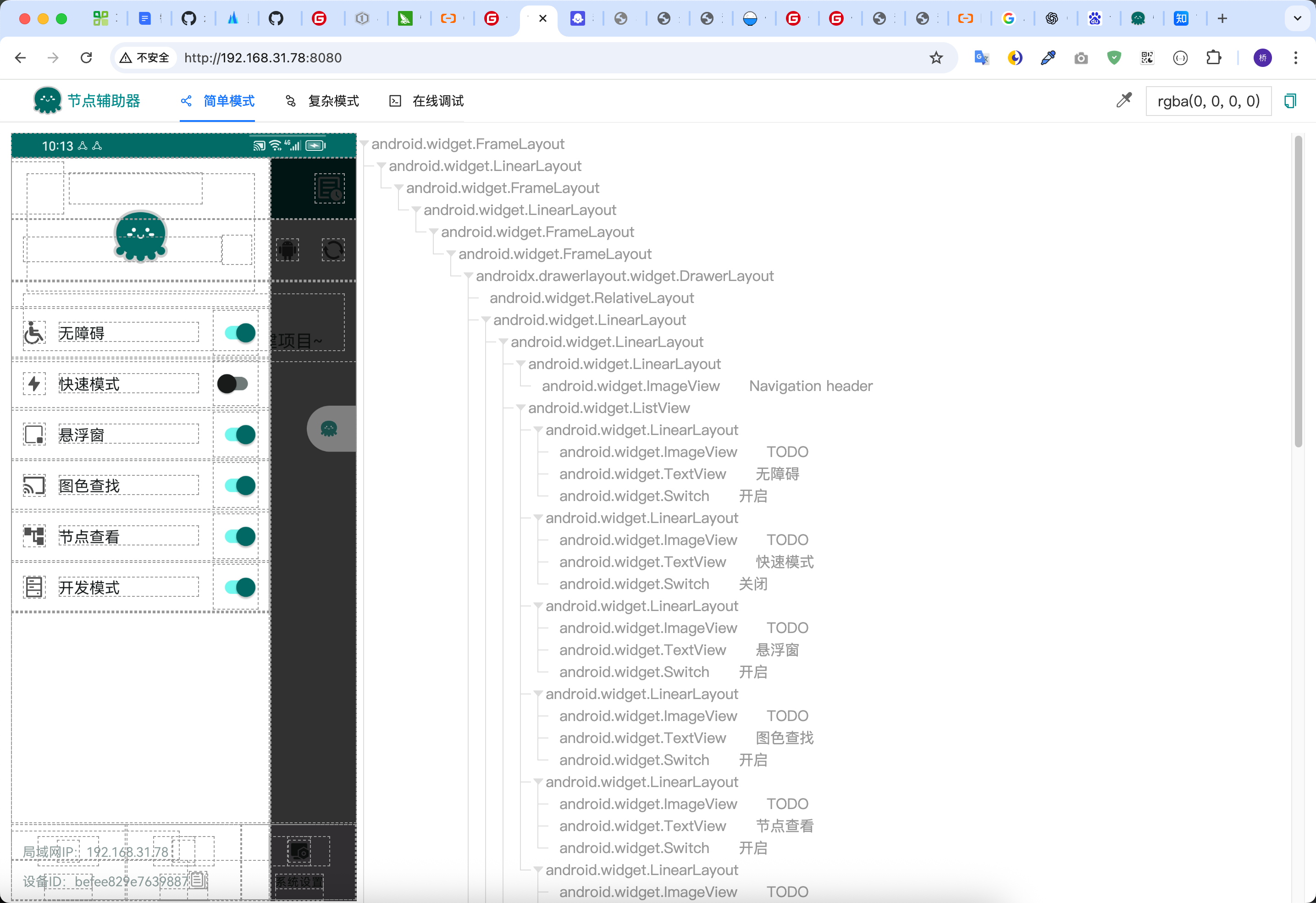Click the eyedropper color picker icon

pyautogui.click(x=1124, y=101)
